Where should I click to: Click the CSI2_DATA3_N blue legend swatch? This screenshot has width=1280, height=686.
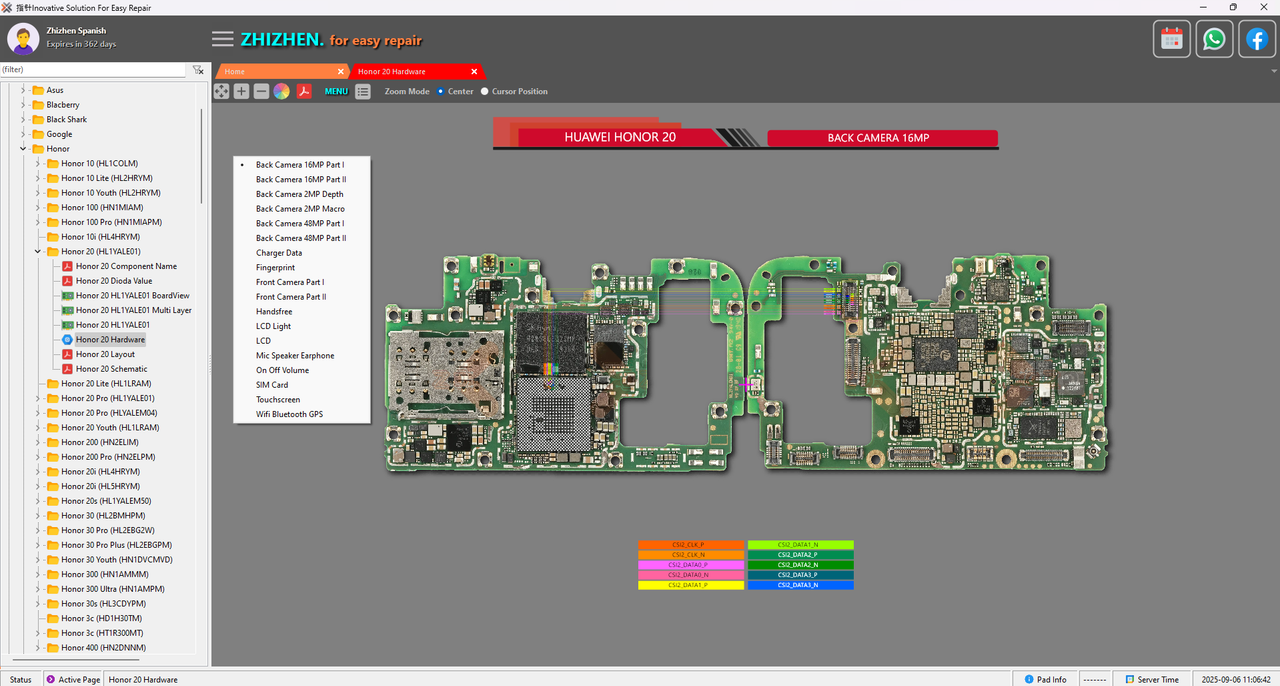click(x=800, y=585)
